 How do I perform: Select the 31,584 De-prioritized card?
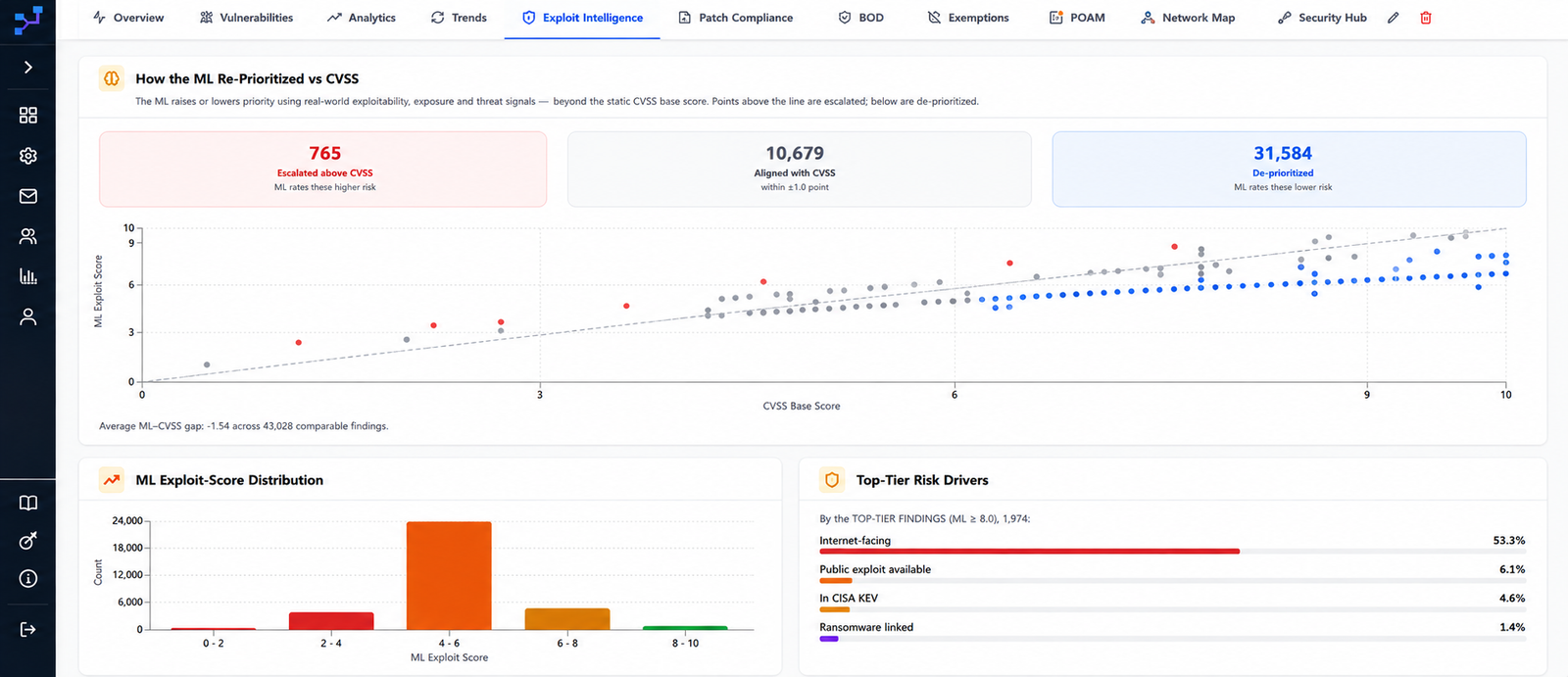point(1289,169)
